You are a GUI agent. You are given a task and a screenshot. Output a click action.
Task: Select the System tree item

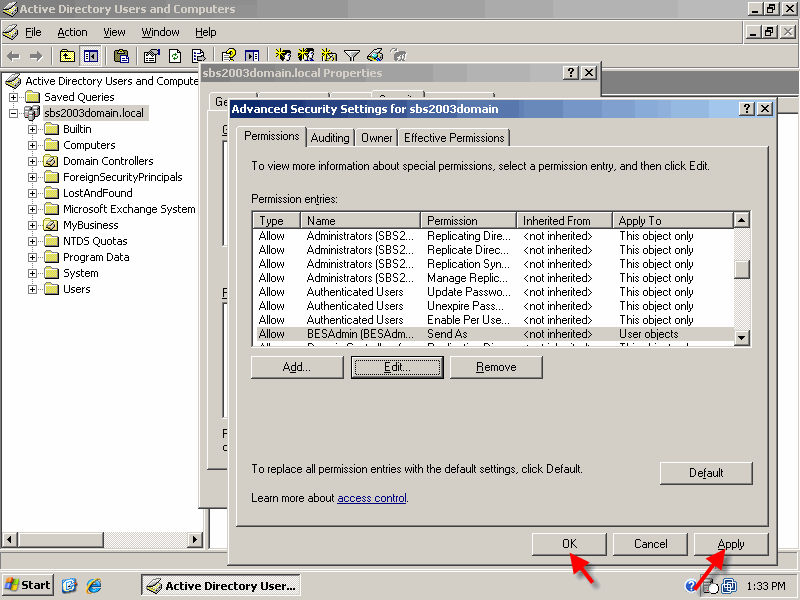coord(81,273)
